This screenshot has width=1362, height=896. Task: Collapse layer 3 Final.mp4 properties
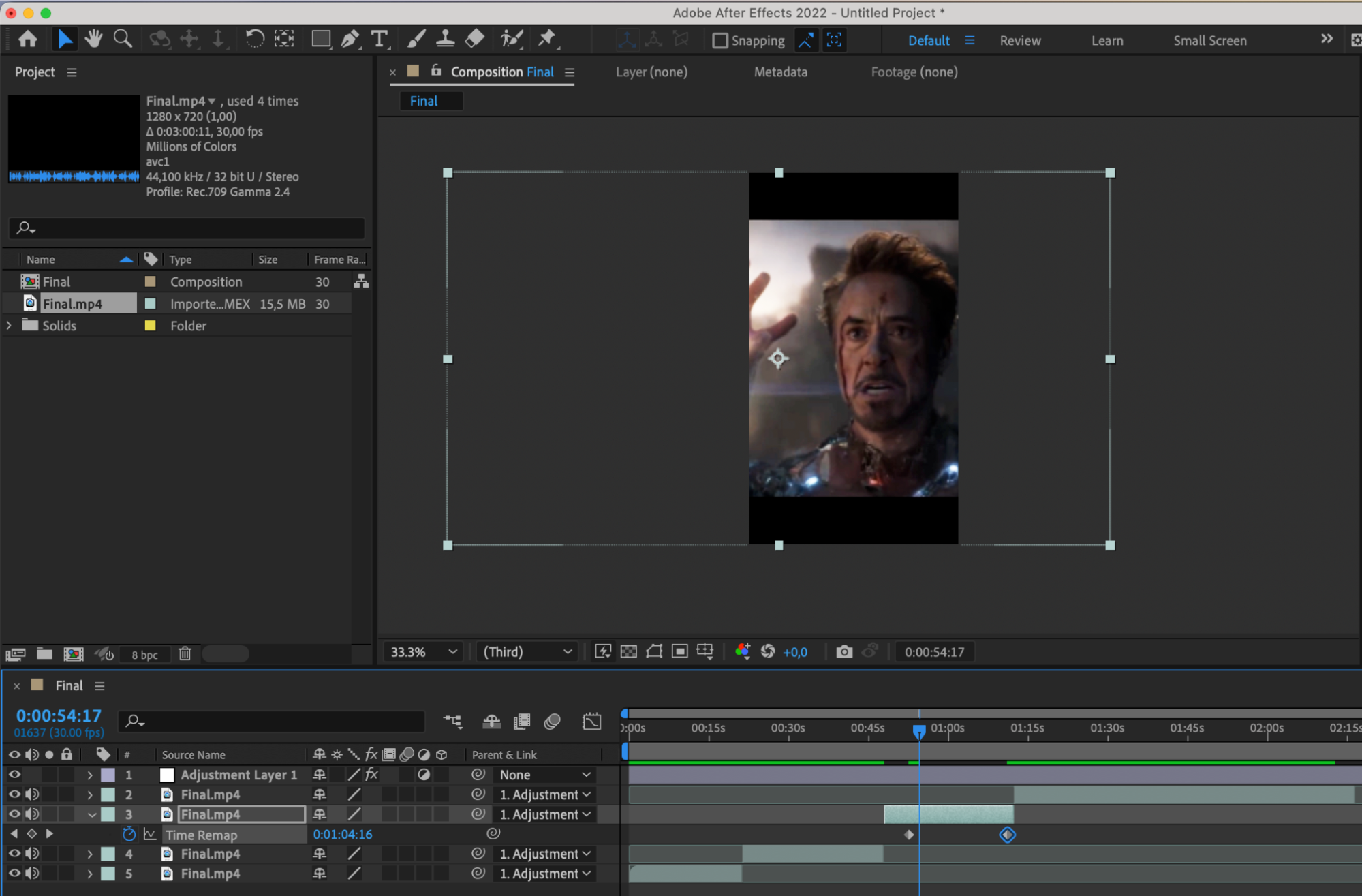(x=91, y=814)
